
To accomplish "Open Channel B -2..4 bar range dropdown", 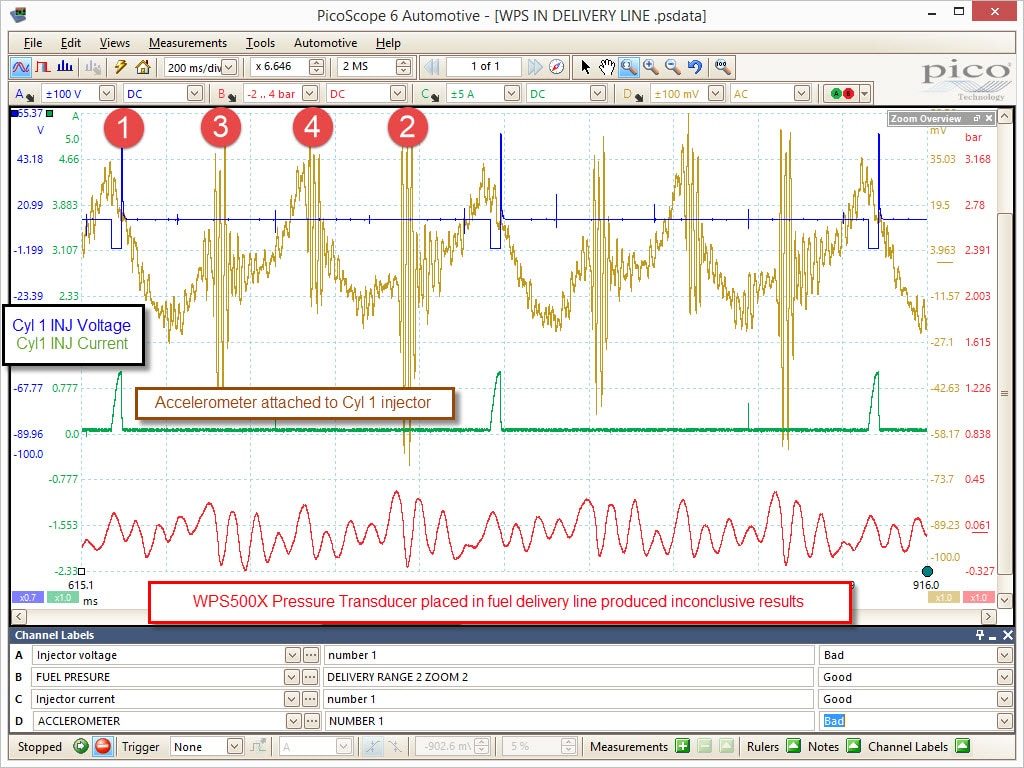I will point(310,94).
